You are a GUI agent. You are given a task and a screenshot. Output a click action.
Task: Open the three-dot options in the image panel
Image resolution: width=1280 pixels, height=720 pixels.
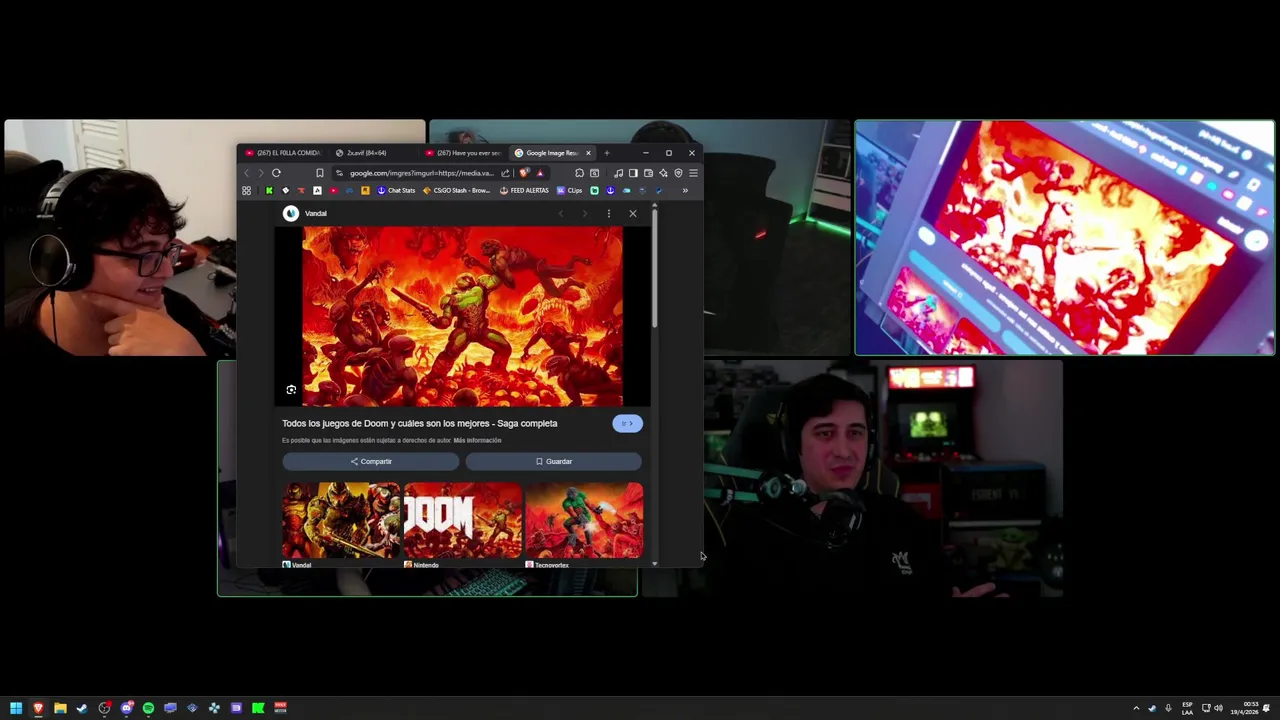click(608, 213)
